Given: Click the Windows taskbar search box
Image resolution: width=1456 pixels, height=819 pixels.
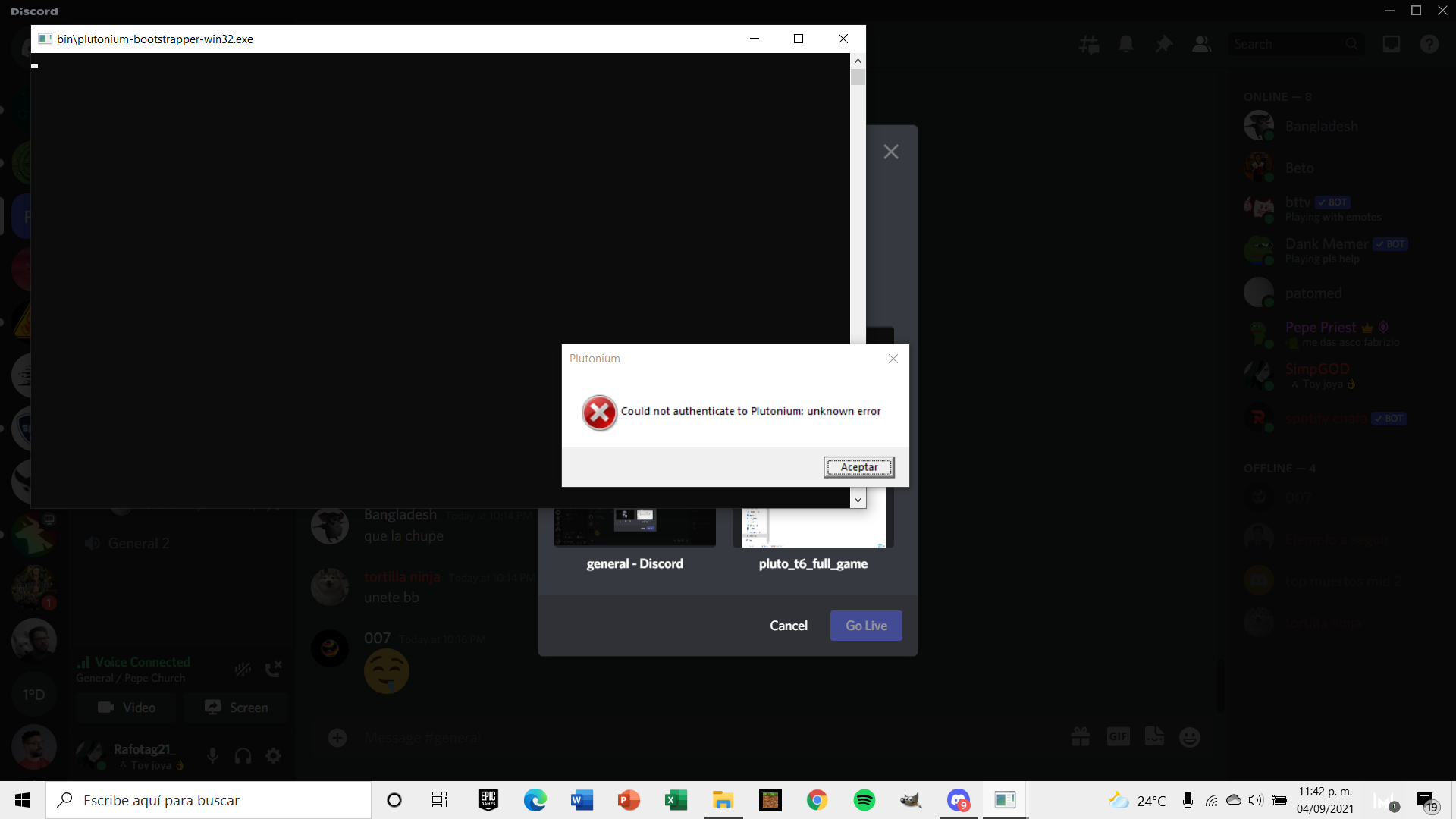Looking at the screenshot, I should [209, 800].
